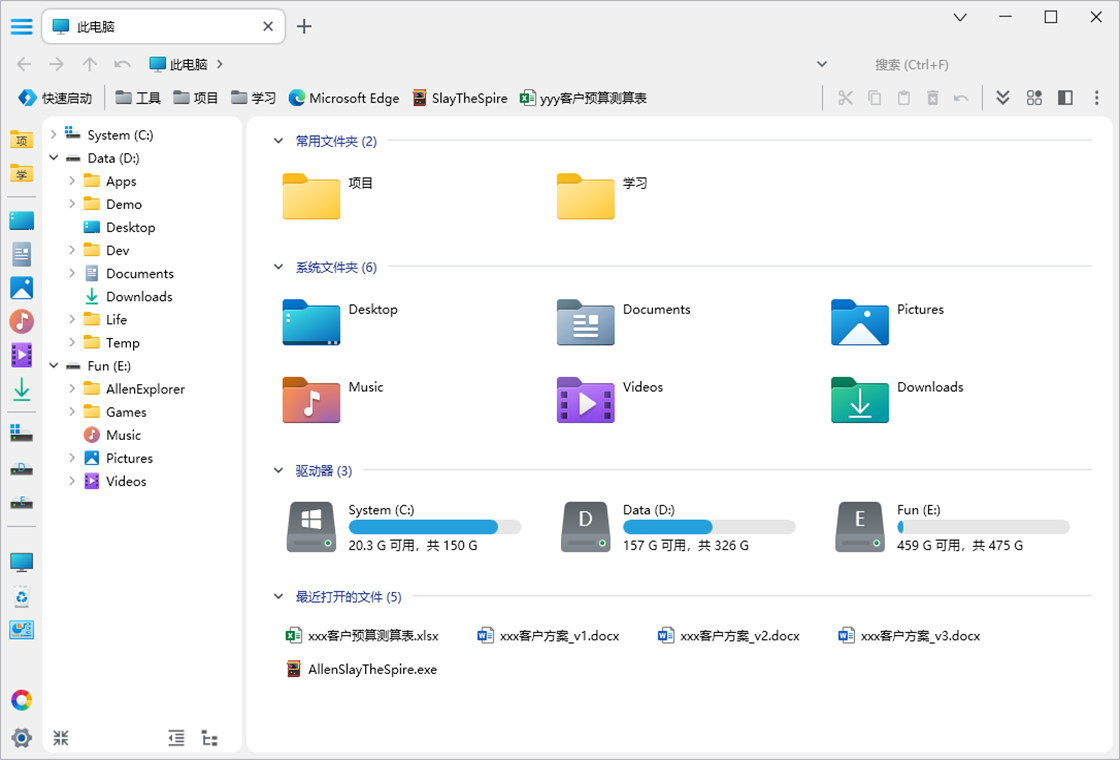Image resolution: width=1120 pixels, height=760 pixels.
Task: Launch Microsoft Edge from bookmark bar
Action: (344, 98)
